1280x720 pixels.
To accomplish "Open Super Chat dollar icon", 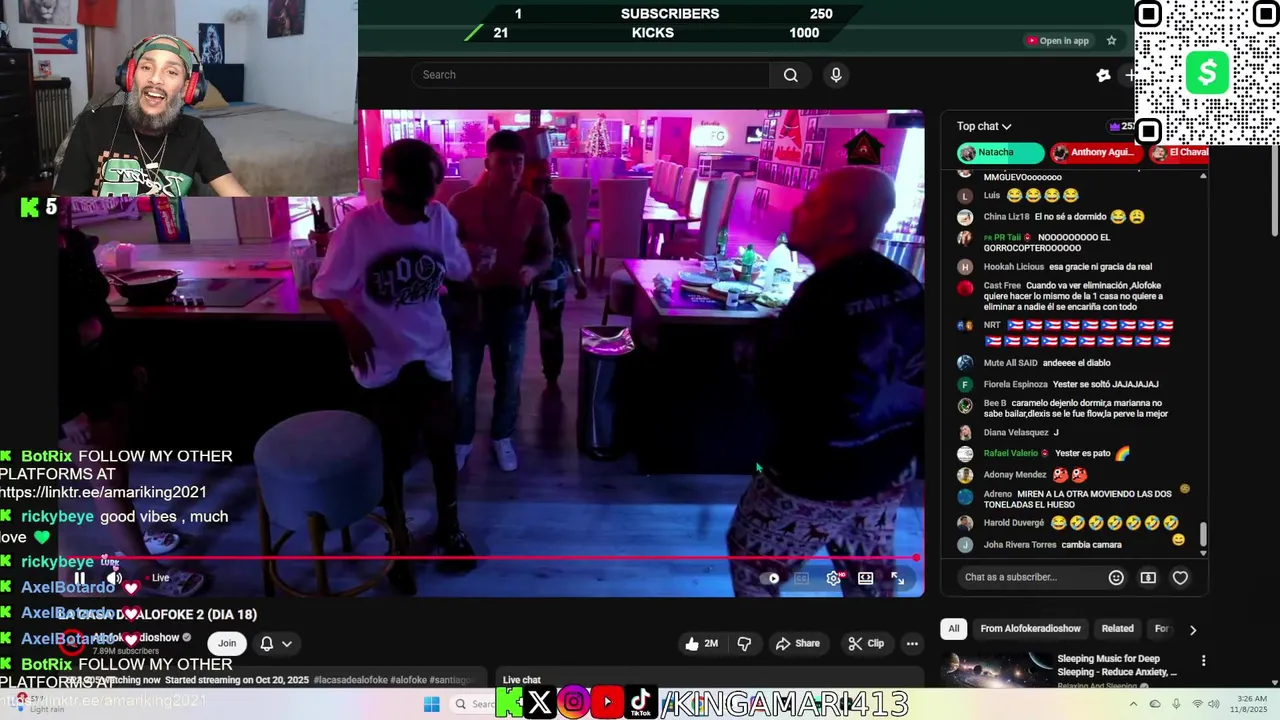I will tap(1148, 577).
